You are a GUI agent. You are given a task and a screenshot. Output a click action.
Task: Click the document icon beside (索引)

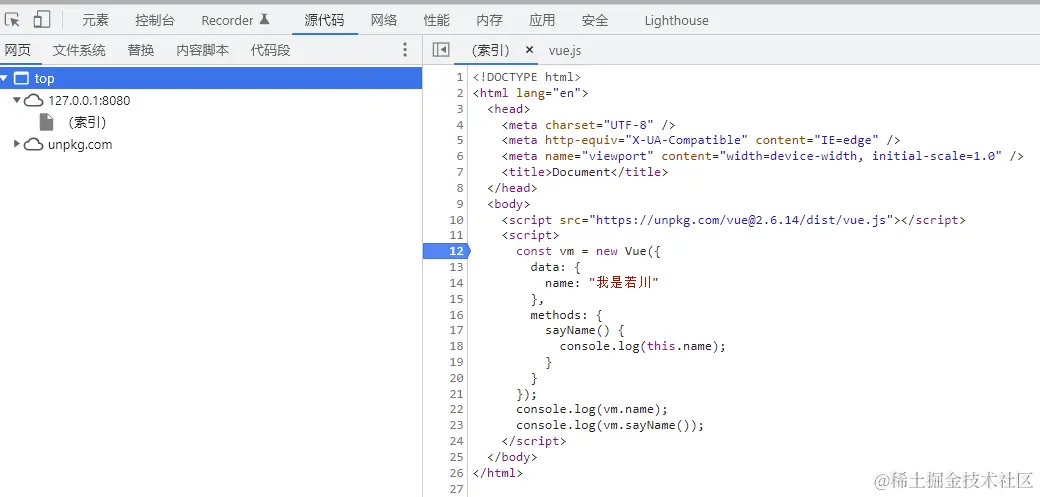[x=46, y=122]
